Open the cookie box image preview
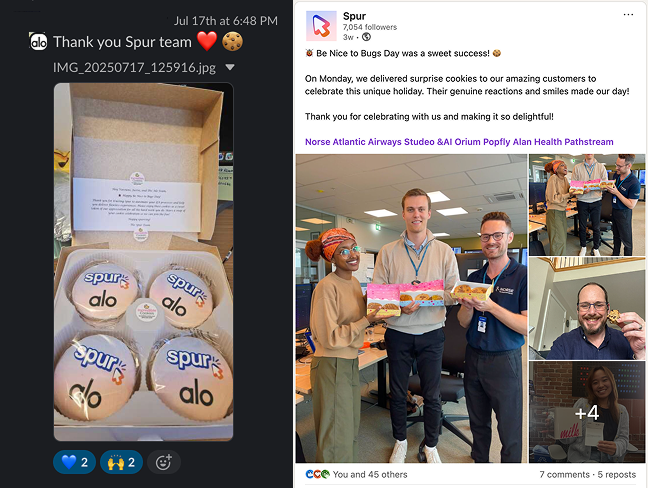Screen dimensions: 648x488 (143, 262)
